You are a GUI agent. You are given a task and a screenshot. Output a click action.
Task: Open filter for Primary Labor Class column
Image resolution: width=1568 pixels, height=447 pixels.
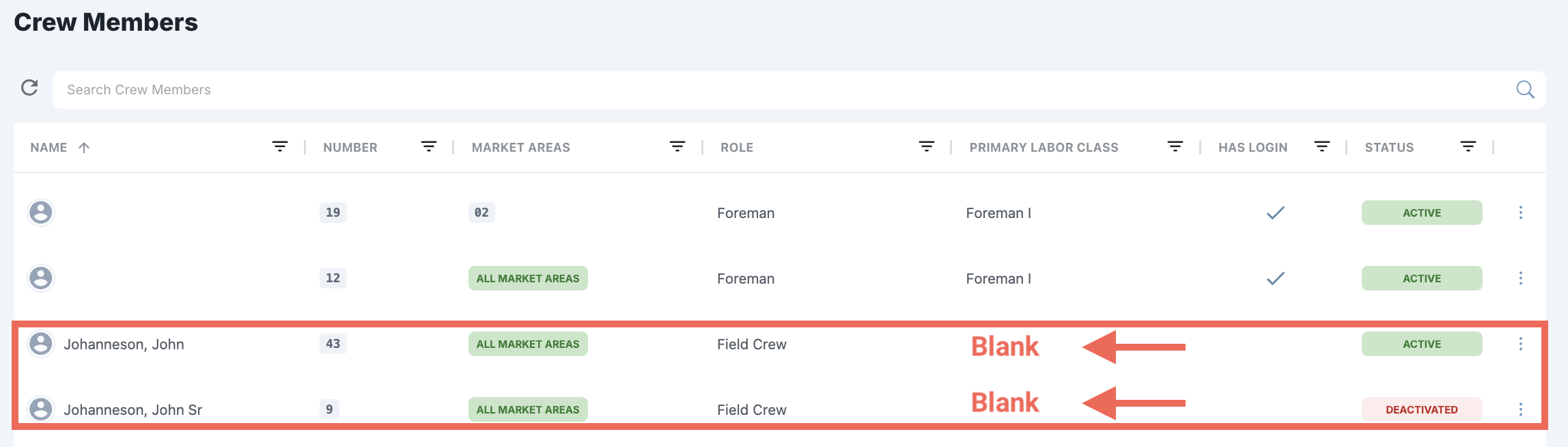point(1175,146)
